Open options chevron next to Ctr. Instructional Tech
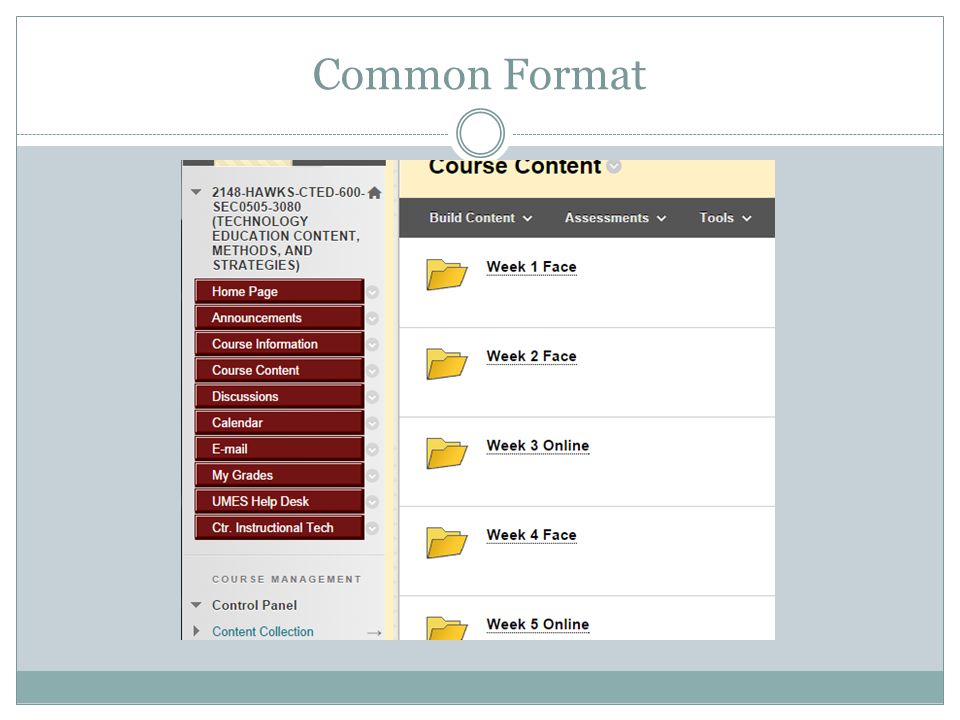 [372, 528]
